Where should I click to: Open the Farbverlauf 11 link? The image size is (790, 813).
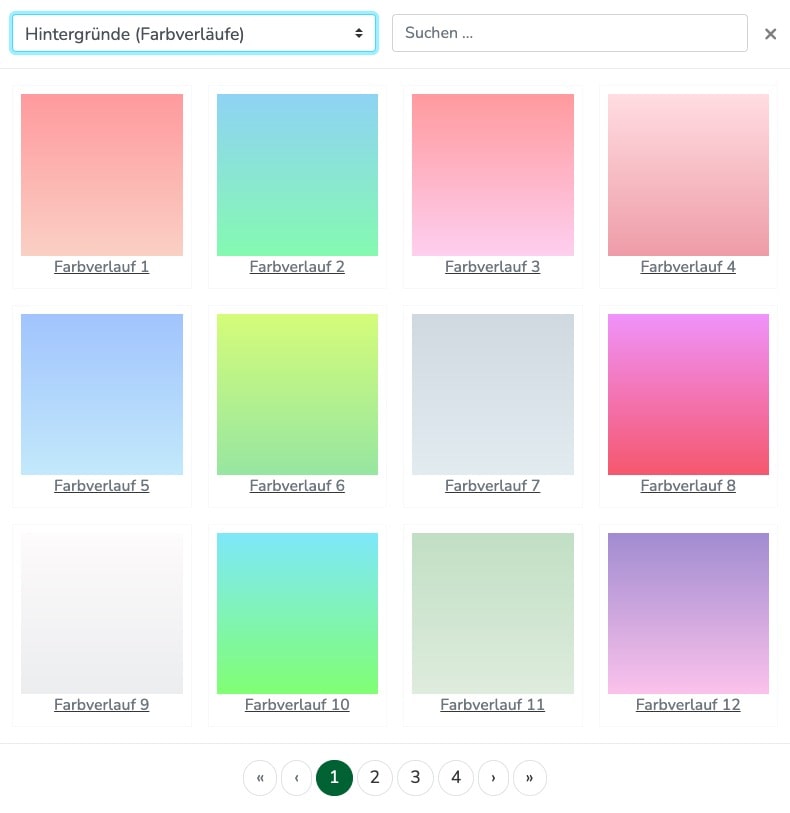[492, 705]
